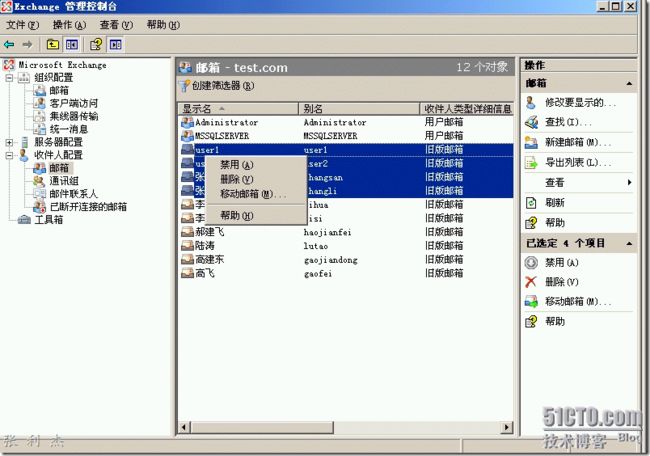This screenshot has height=456, width=650.
Task: Click the toolbar Help question mark icon
Action: tap(96, 44)
